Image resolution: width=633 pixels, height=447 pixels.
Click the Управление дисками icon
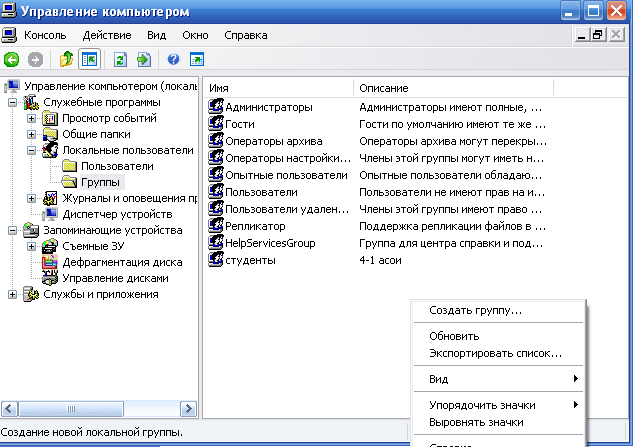[x=50, y=278]
